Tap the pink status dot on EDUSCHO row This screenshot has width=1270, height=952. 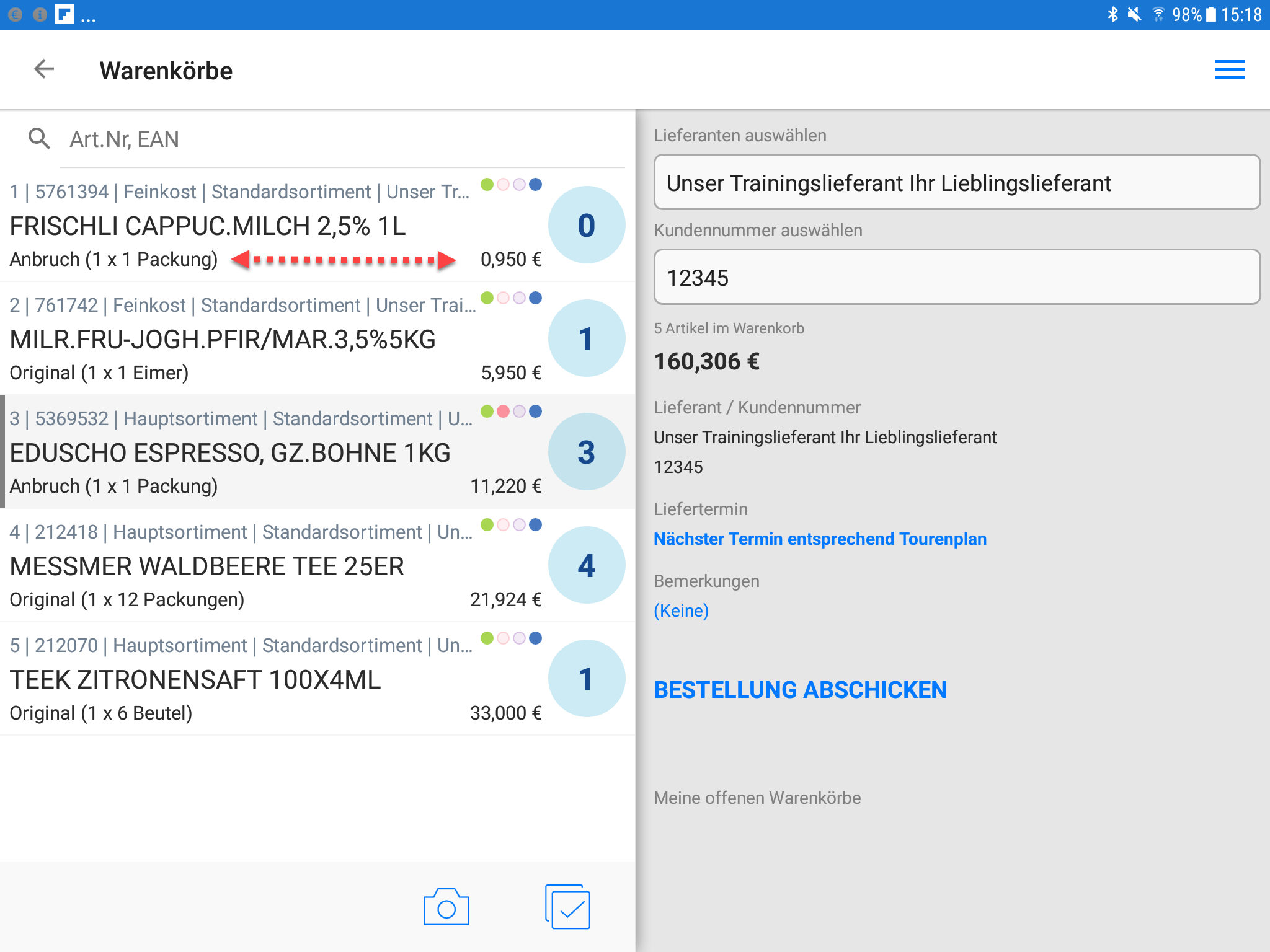point(504,411)
